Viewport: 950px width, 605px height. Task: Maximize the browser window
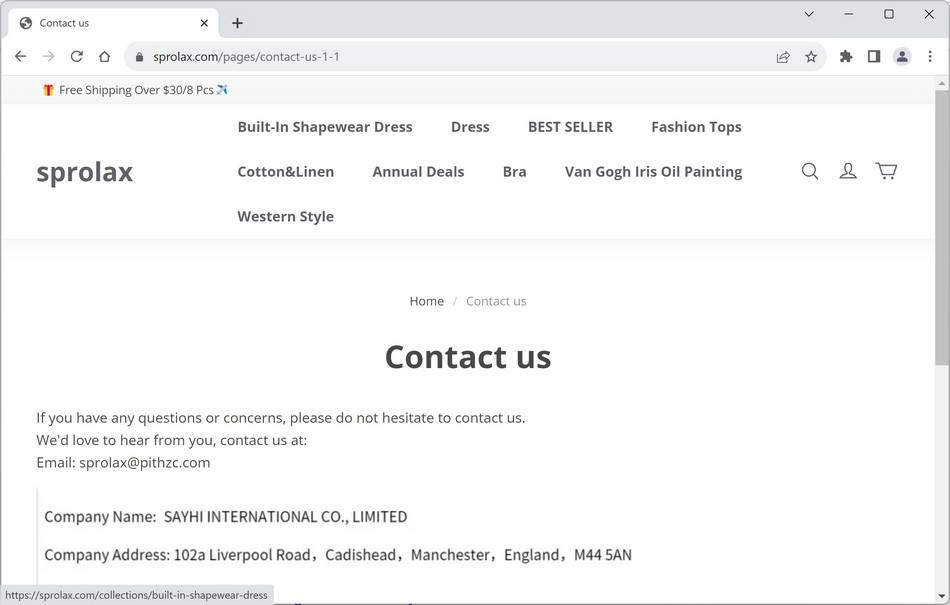[889, 14]
